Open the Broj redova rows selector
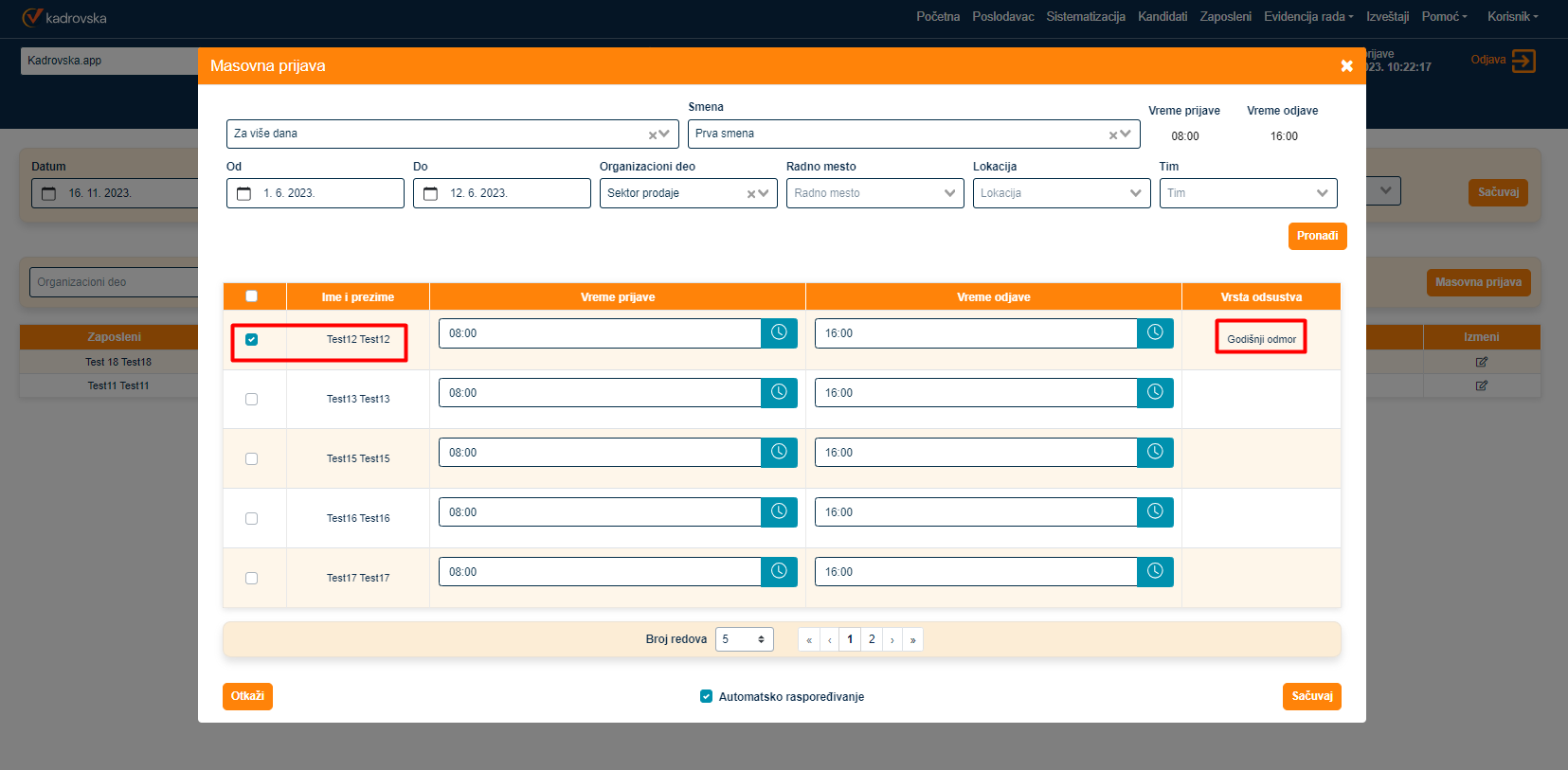This screenshot has width=1568, height=770. point(744,639)
